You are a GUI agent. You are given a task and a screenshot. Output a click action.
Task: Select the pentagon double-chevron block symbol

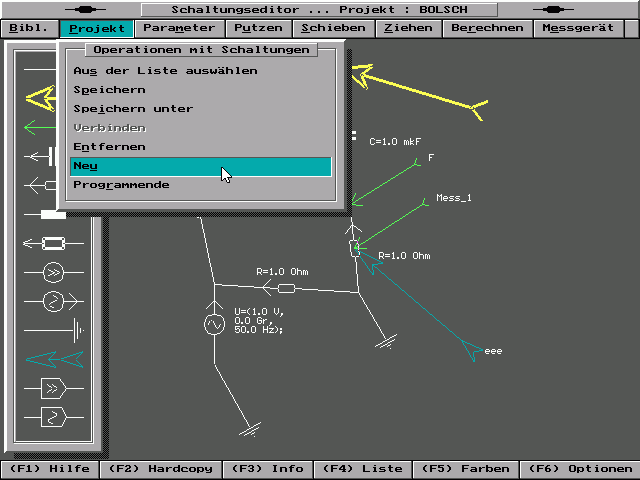[52, 387]
